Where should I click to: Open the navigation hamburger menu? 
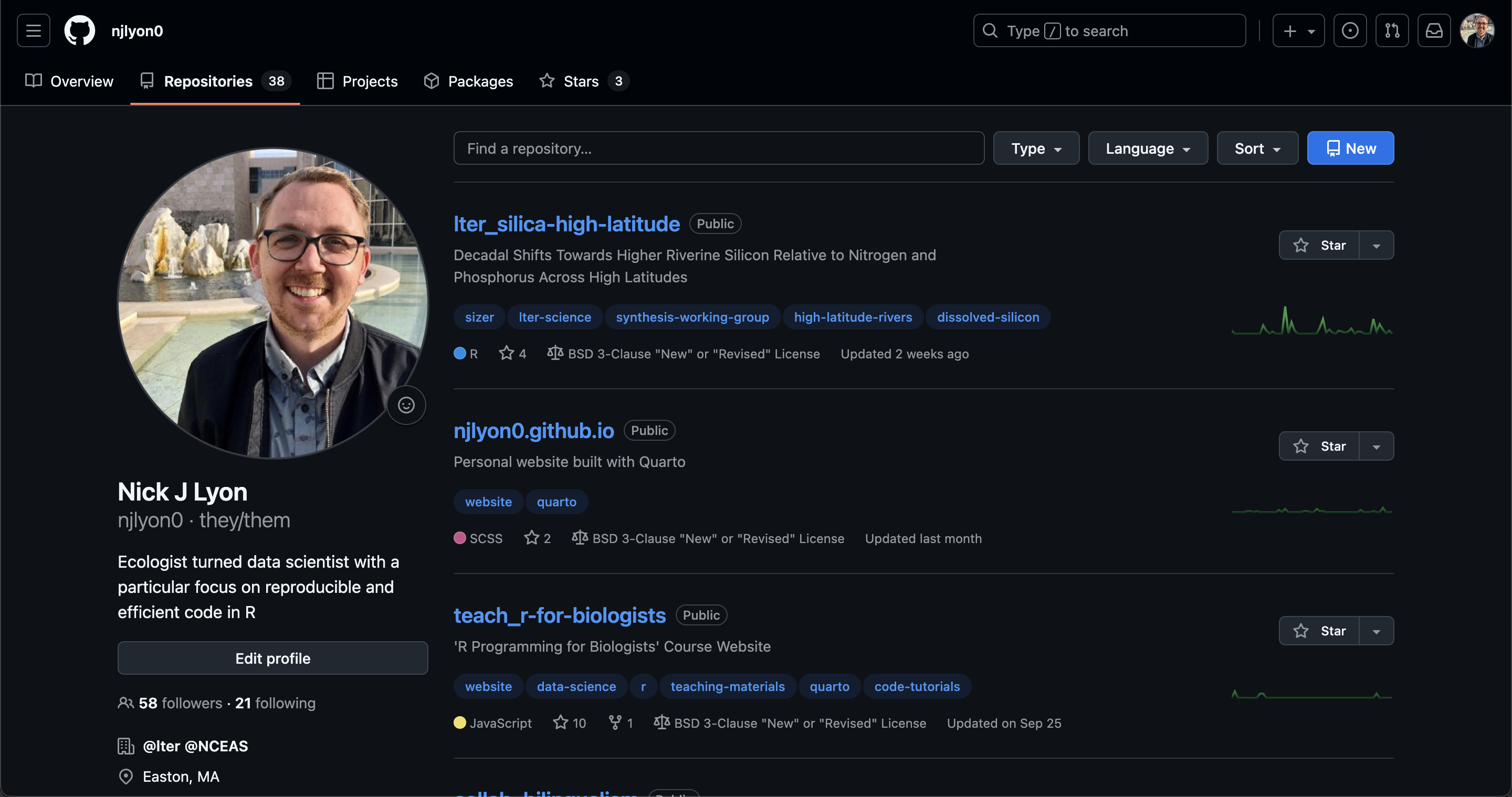pos(33,30)
